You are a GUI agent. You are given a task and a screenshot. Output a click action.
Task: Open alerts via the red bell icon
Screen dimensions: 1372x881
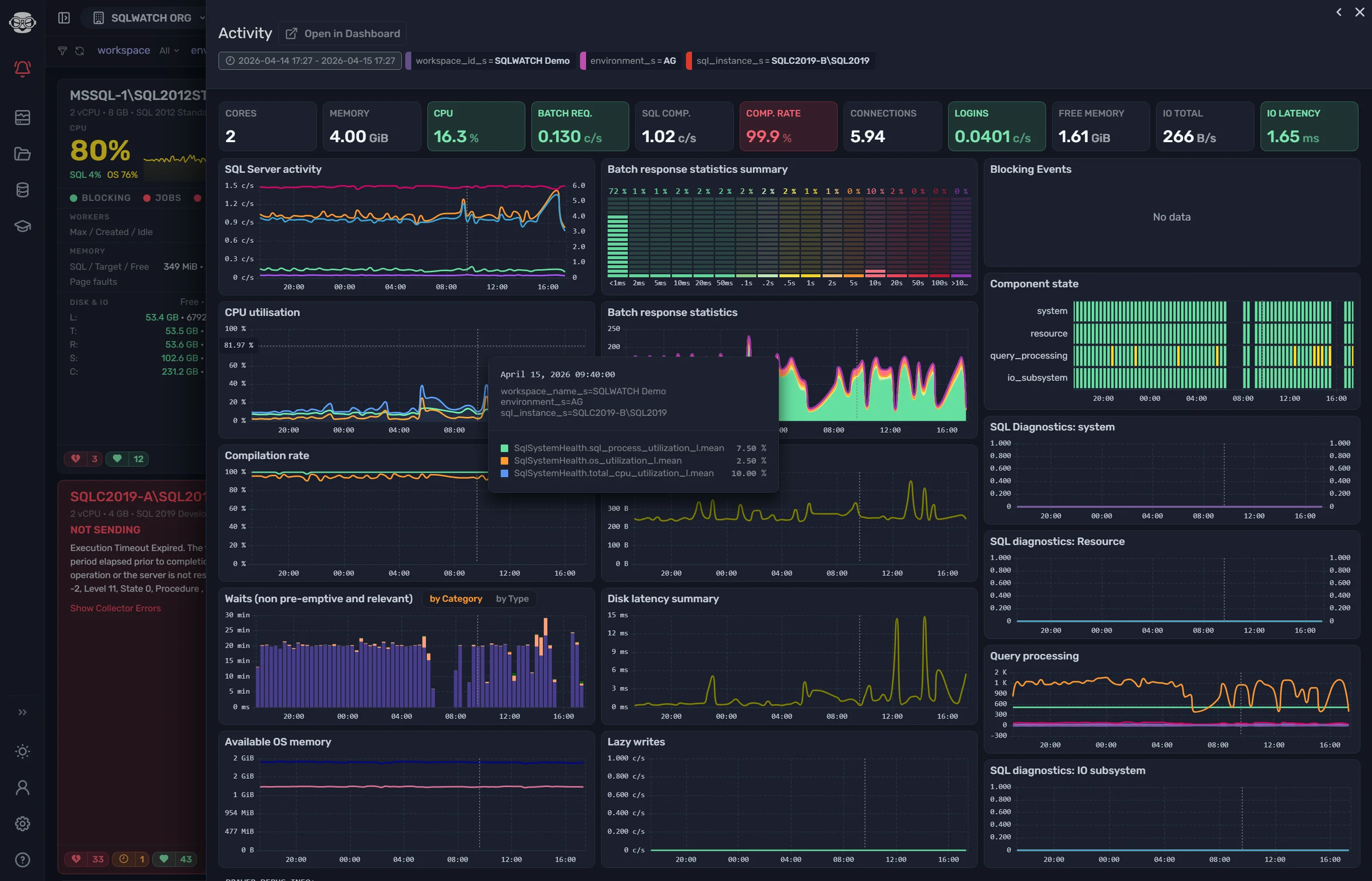click(22, 69)
